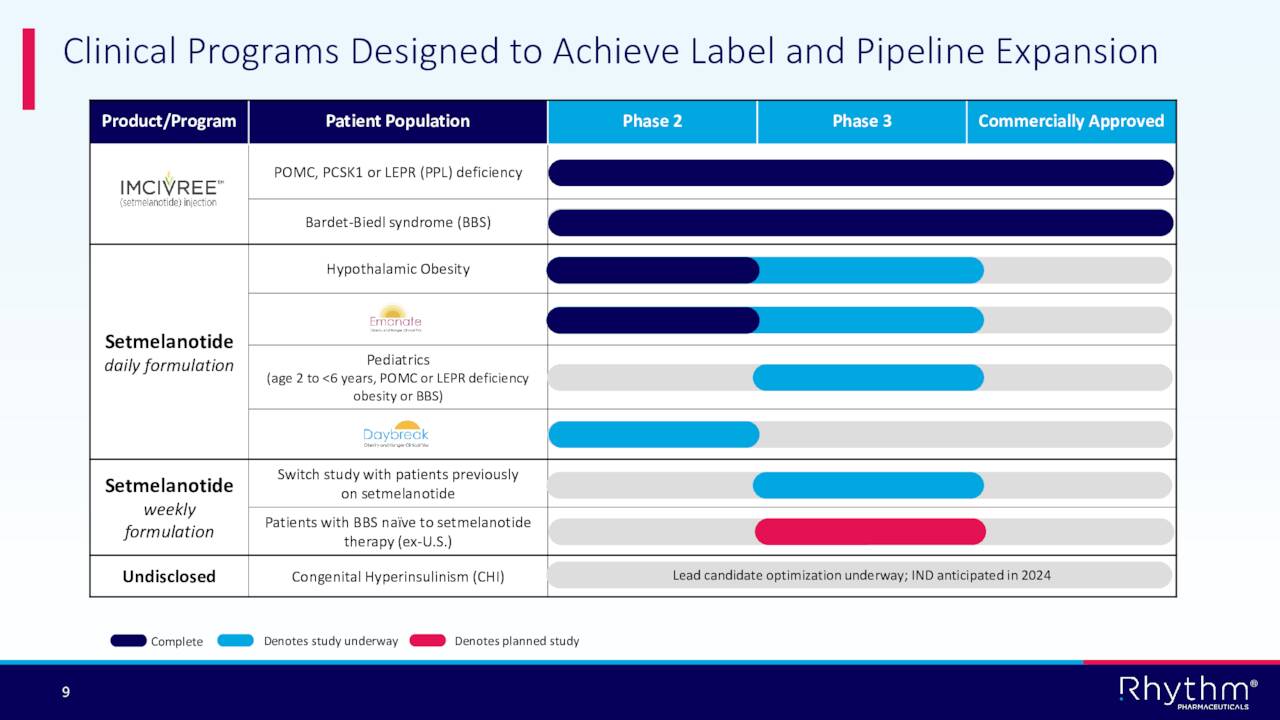Viewport: 1280px width, 720px height.
Task: Click 'Switch study with patients previously on setmelanotide'
Action: point(398,484)
